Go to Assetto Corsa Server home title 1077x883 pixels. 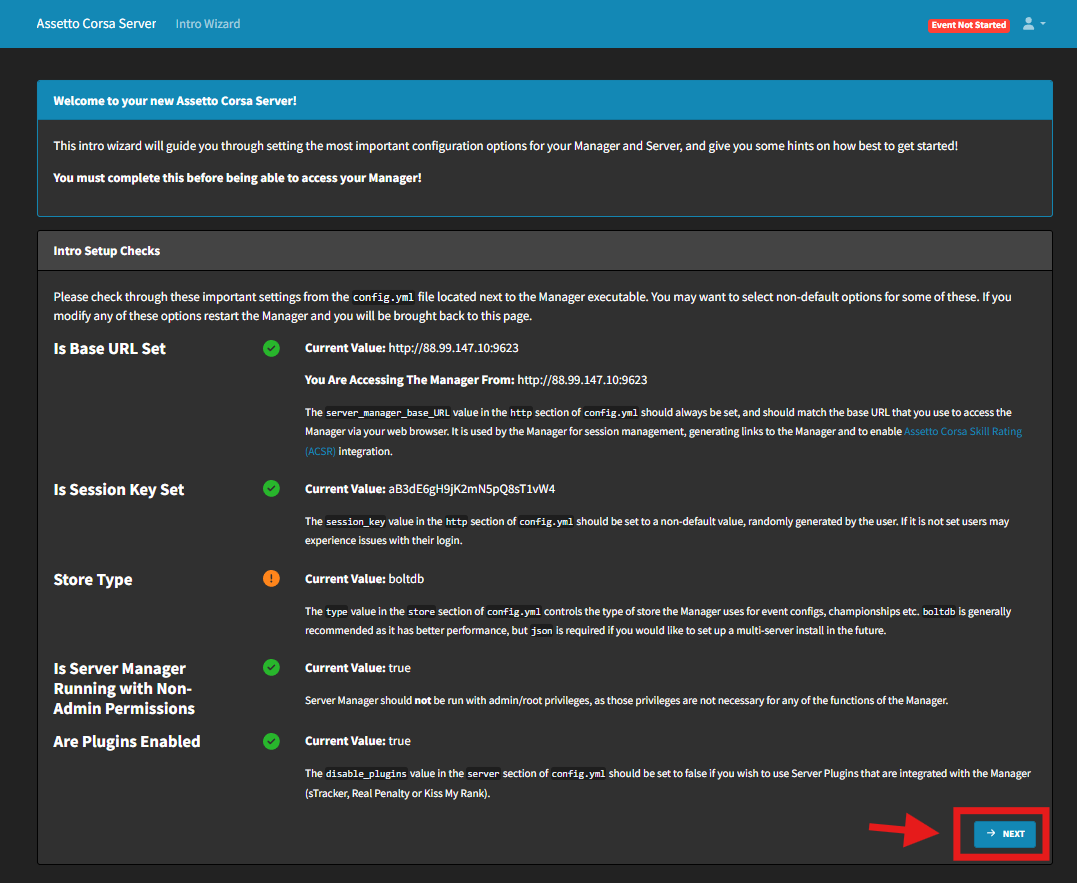[x=96, y=24]
